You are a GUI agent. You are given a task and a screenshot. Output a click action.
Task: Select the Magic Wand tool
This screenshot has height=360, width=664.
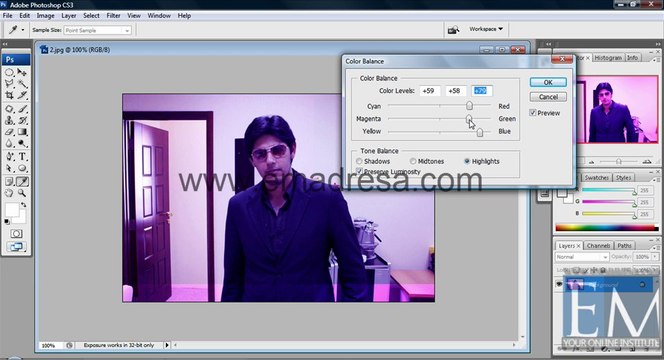coord(22,84)
